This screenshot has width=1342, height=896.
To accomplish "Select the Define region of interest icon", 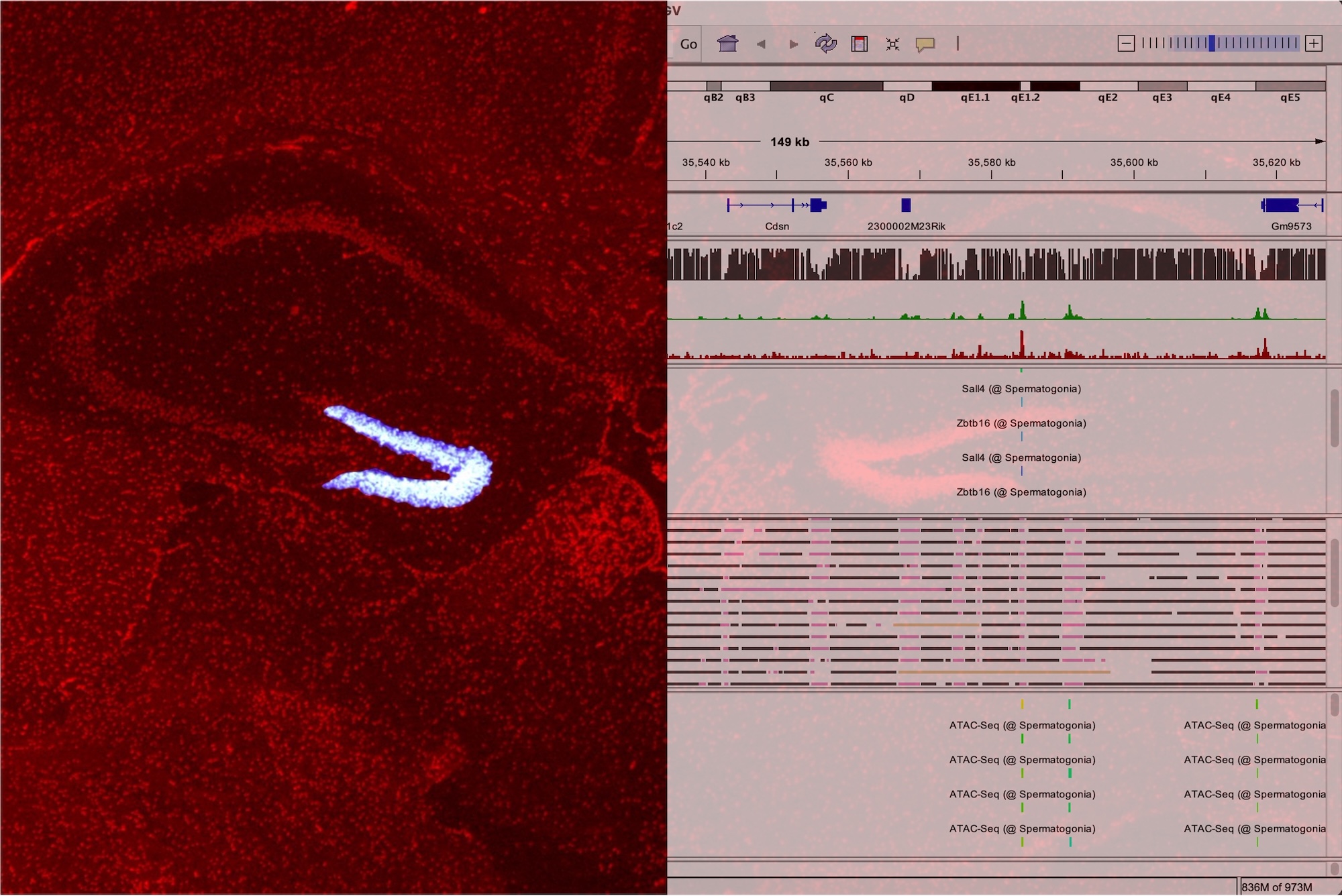I will (860, 44).
